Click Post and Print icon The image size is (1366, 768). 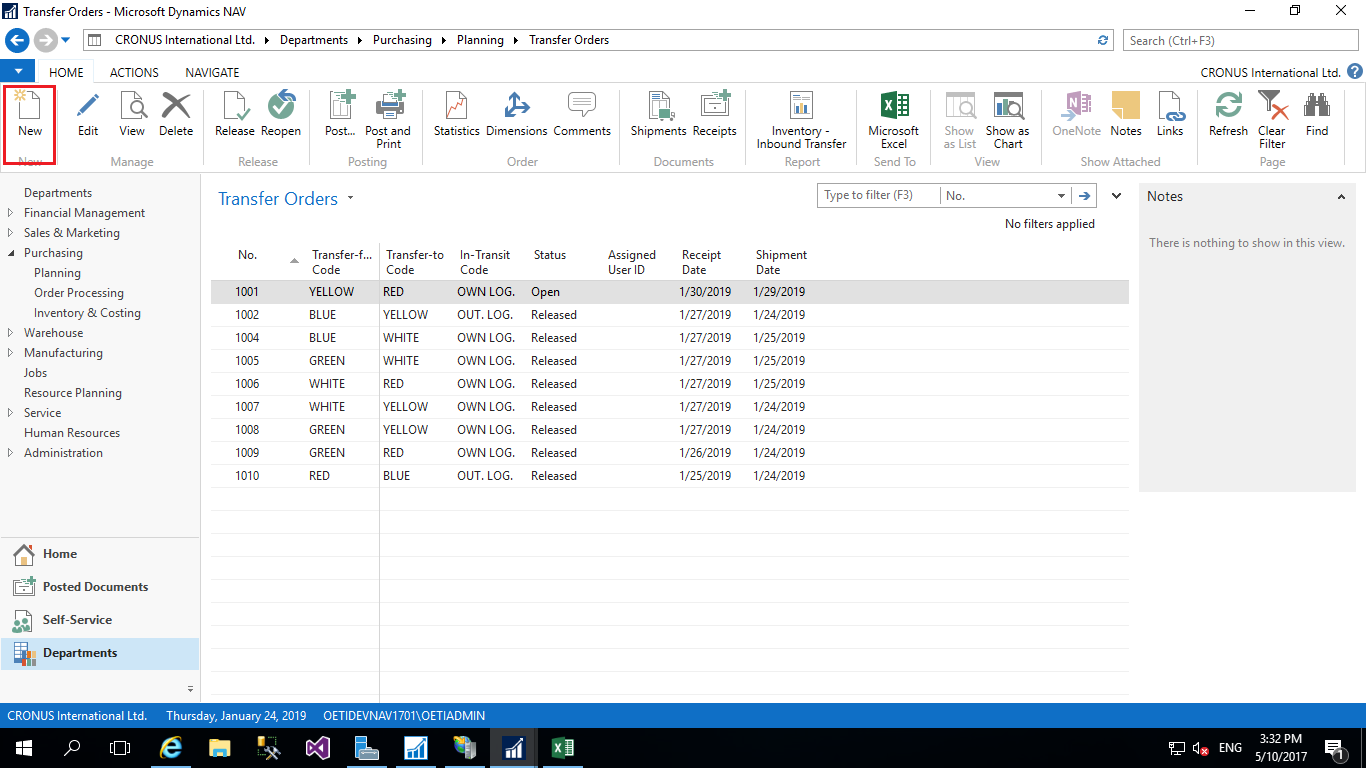point(388,120)
